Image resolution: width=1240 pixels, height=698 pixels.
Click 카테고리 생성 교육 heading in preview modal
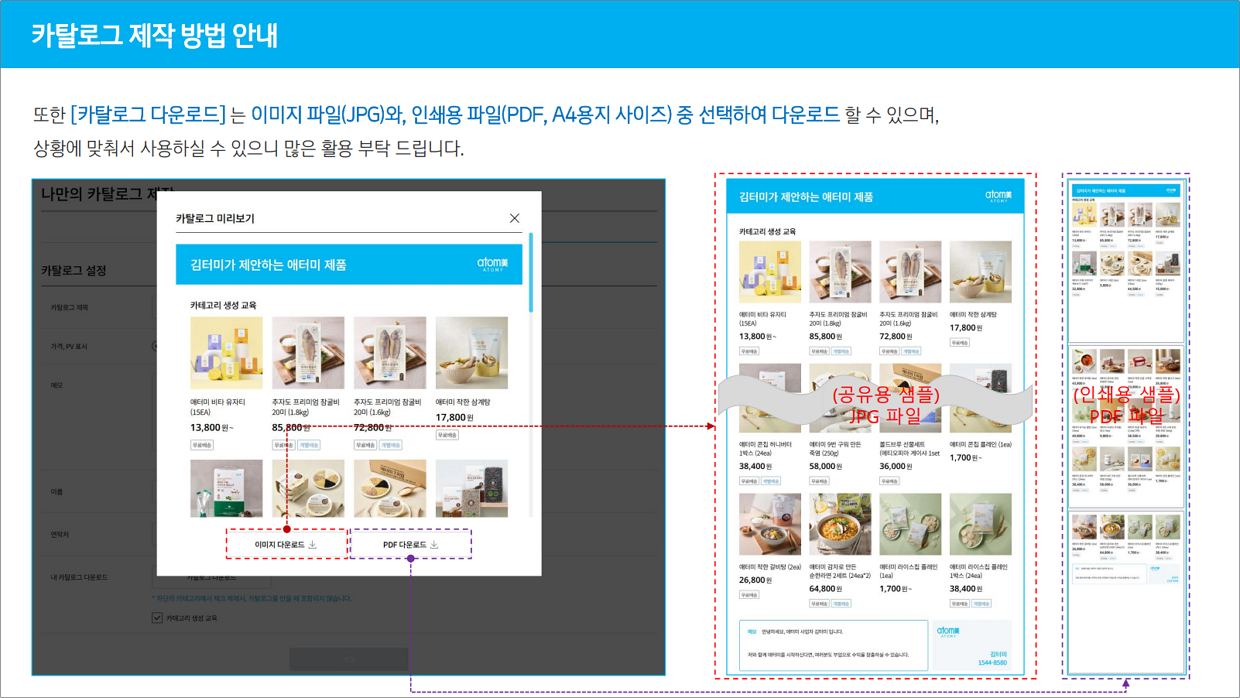[223, 305]
